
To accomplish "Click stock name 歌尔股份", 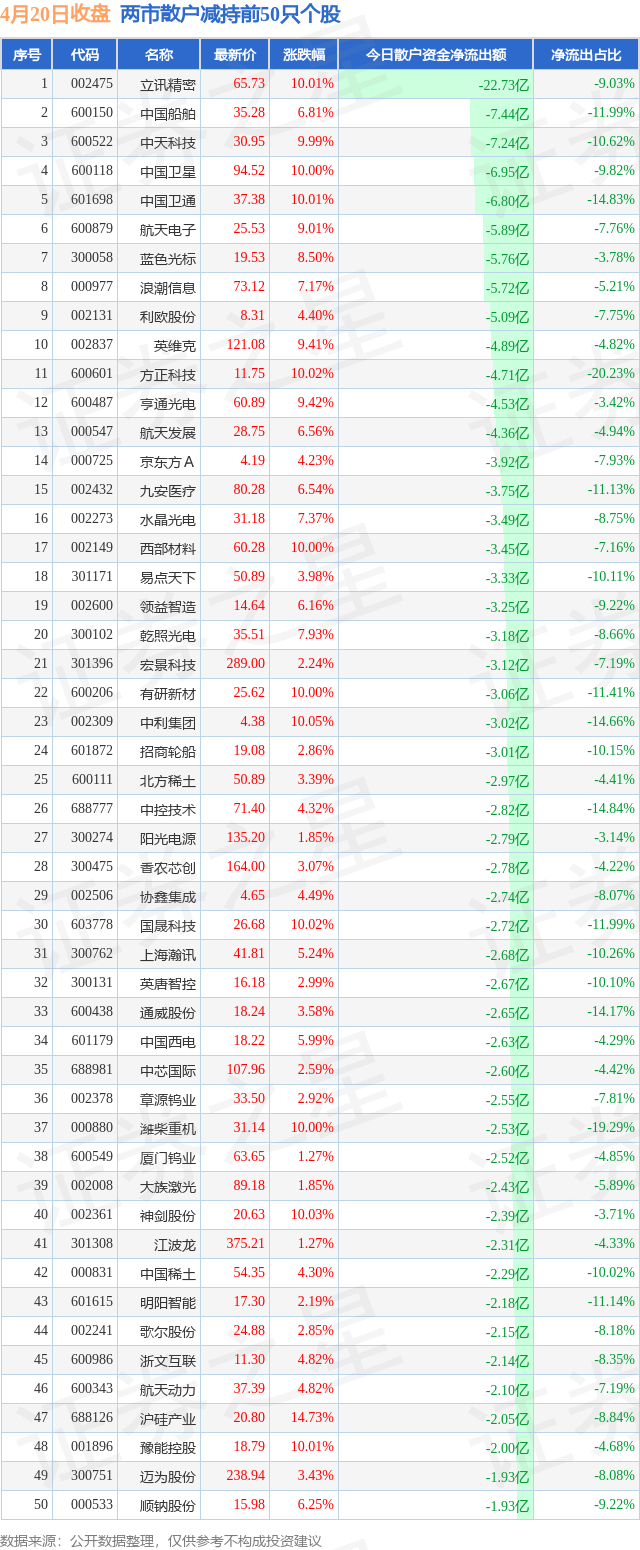I will click(168, 1331).
